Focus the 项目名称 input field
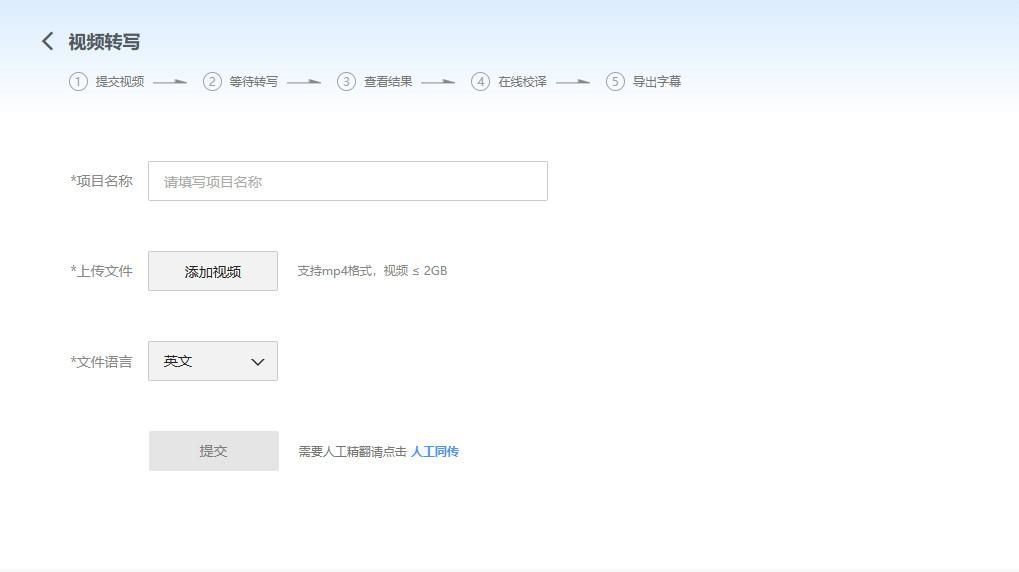Image resolution: width=1019 pixels, height=572 pixels. (348, 181)
